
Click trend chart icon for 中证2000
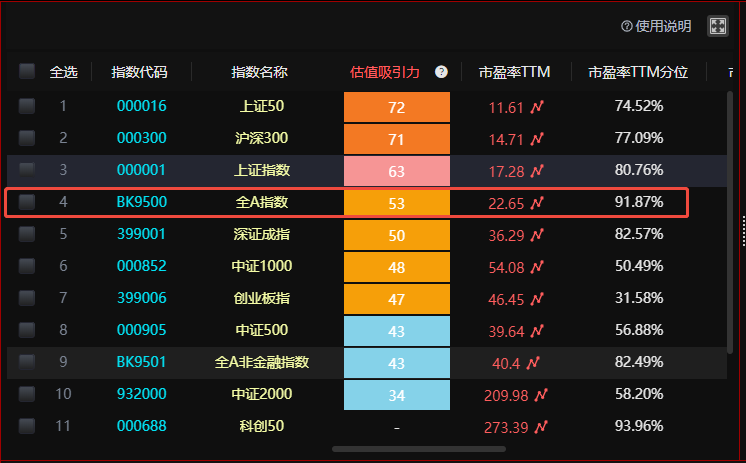click(x=541, y=395)
